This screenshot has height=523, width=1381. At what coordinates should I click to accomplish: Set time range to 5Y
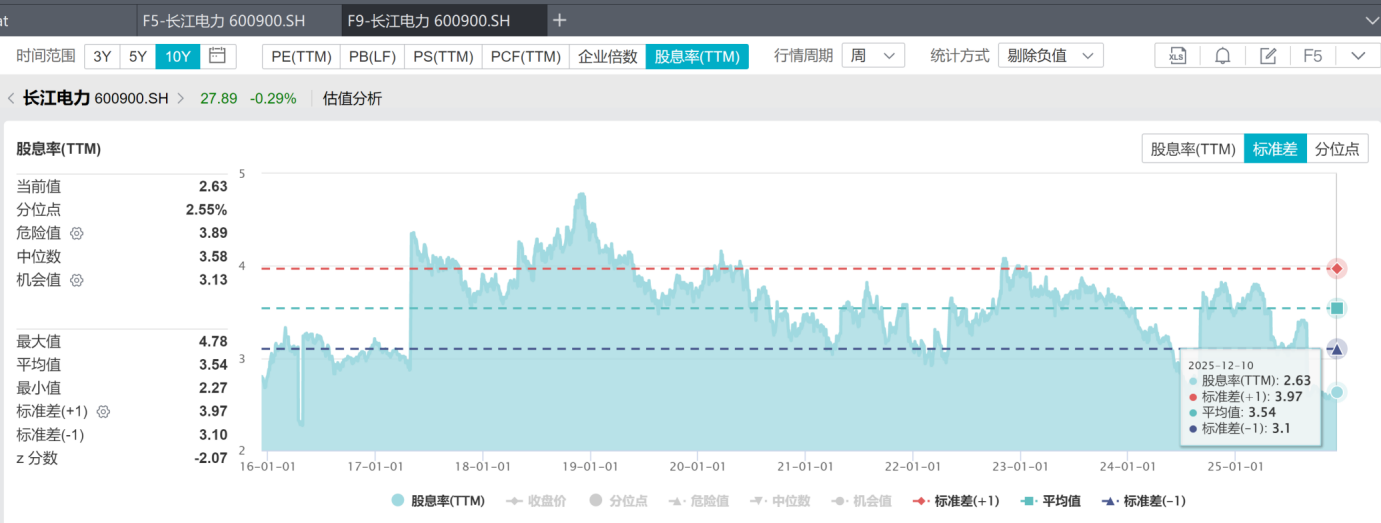pyautogui.click(x=138, y=56)
